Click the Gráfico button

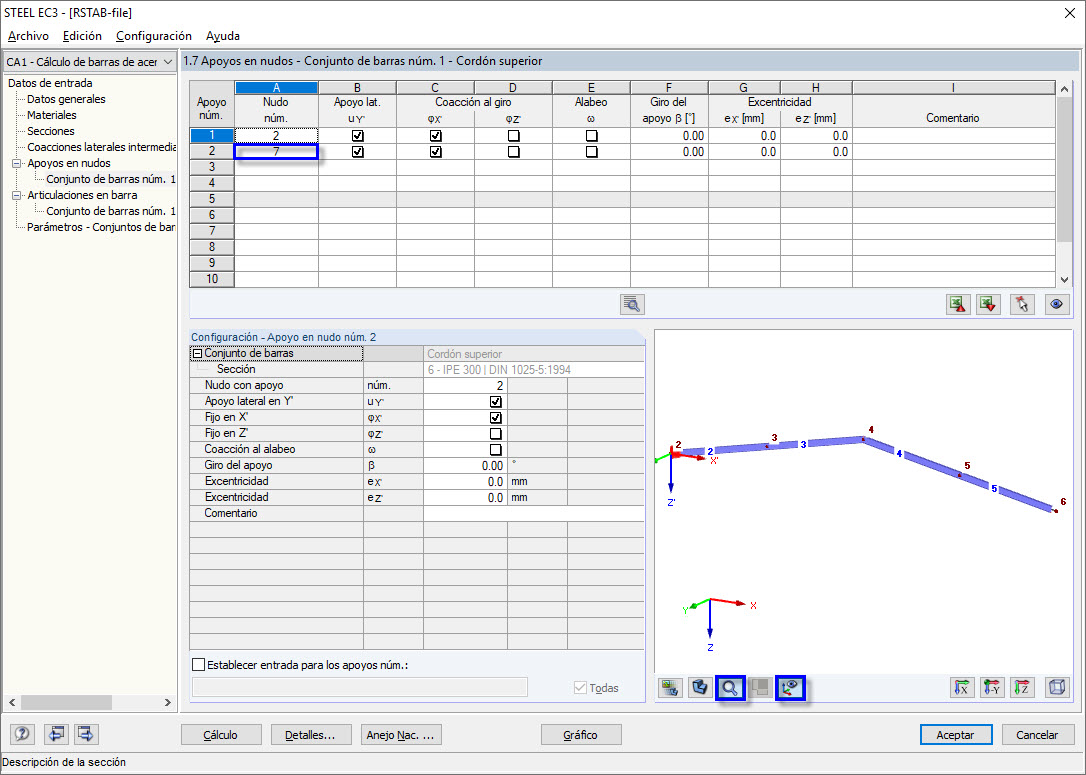pos(580,735)
